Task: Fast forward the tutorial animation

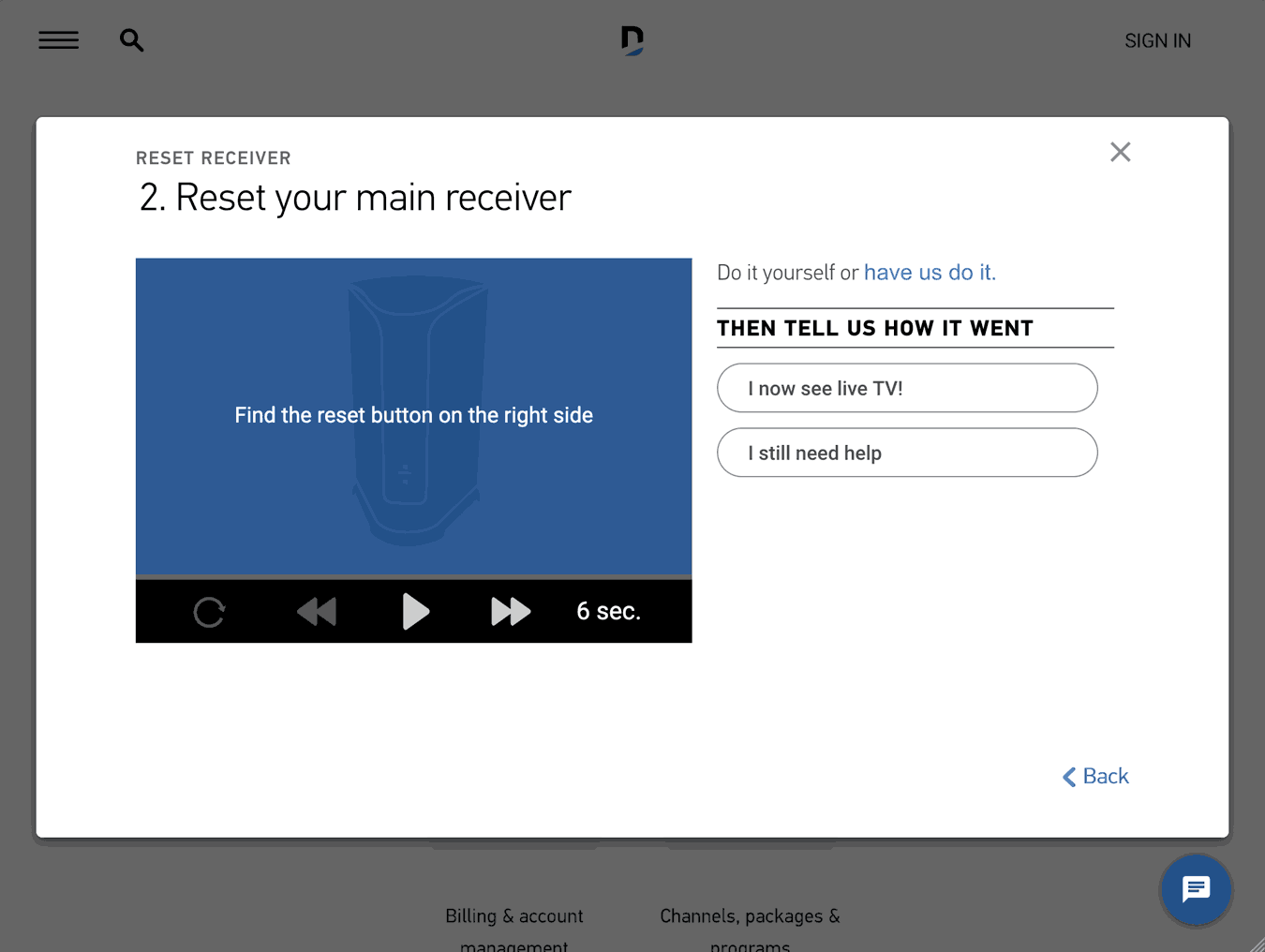Action: click(511, 611)
